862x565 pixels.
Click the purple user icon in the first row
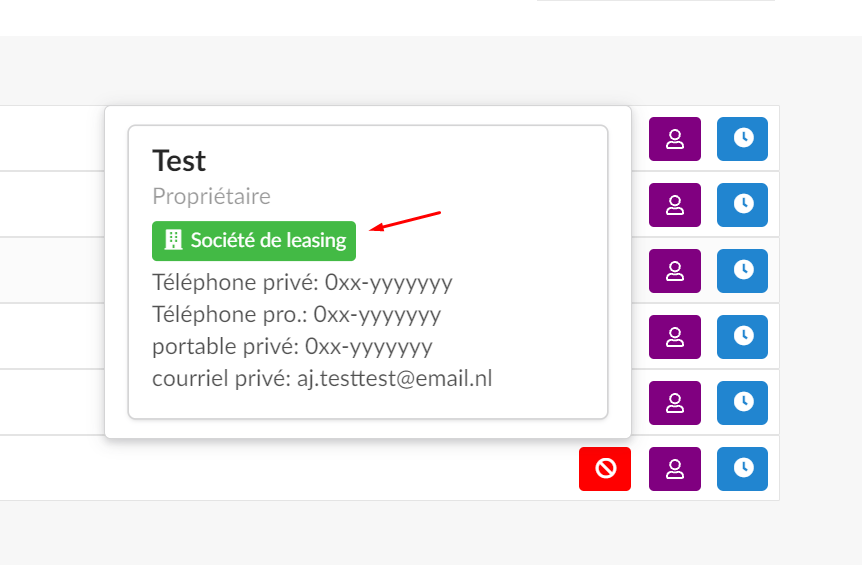675,139
